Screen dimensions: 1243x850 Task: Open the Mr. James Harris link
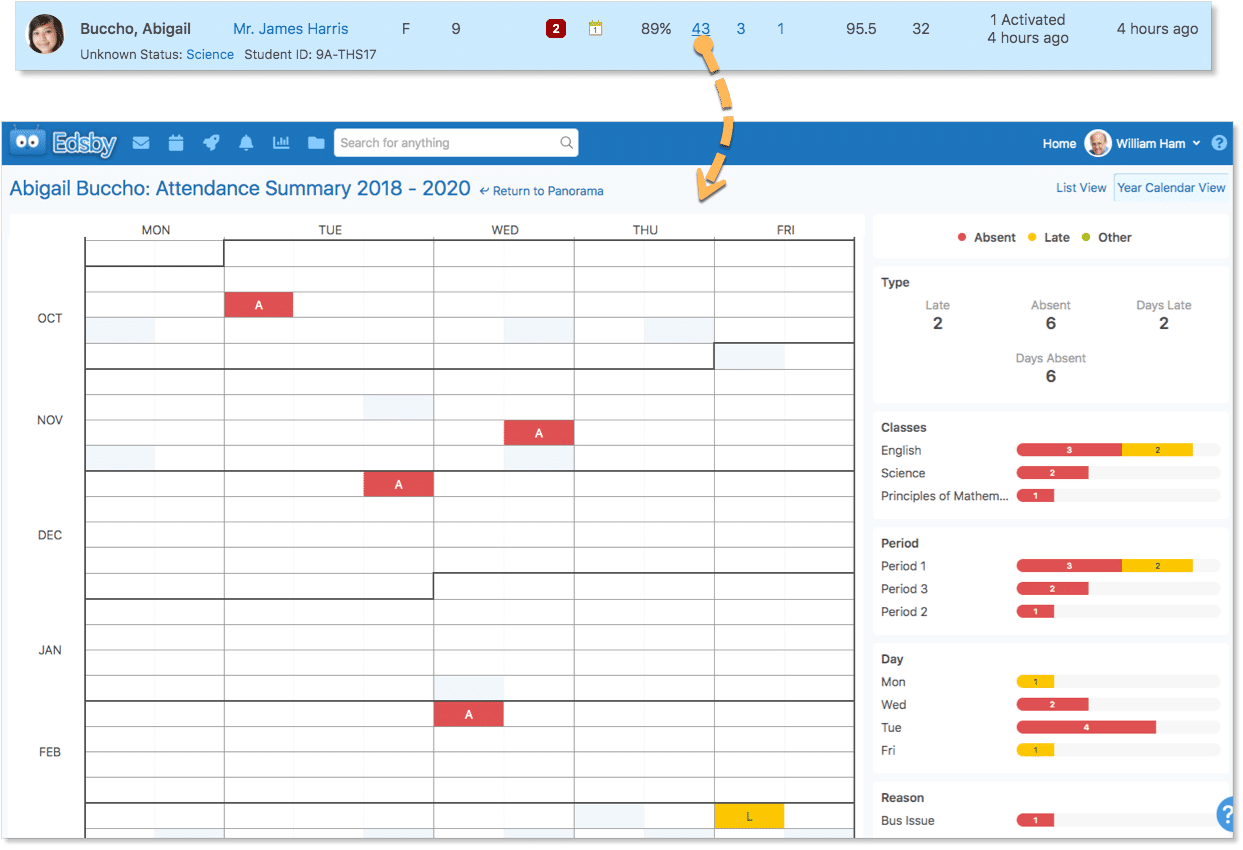pyautogui.click(x=290, y=29)
